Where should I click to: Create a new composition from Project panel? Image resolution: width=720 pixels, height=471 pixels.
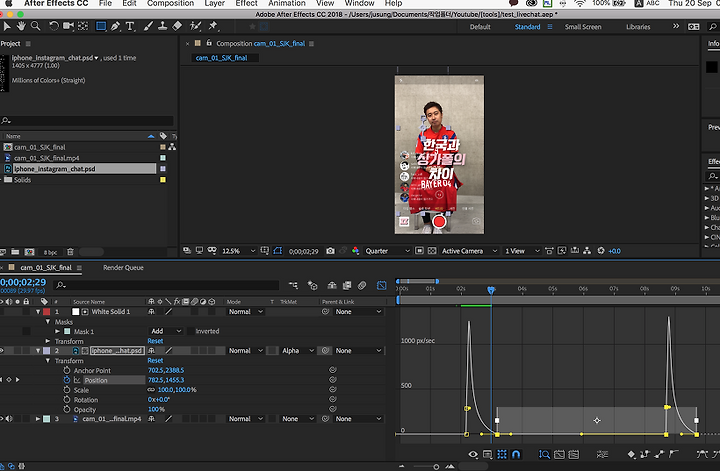[29, 252]
